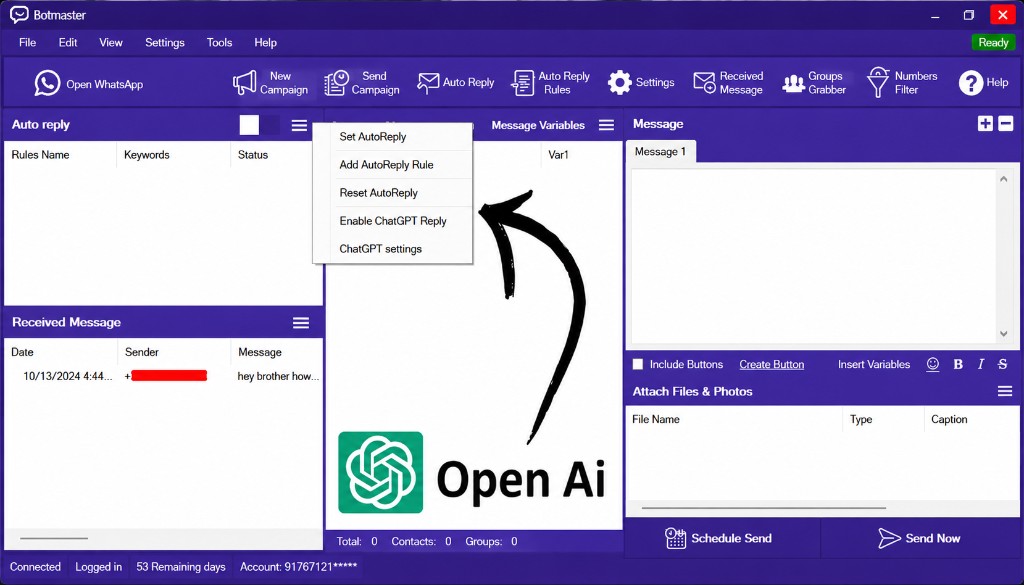Apply strikethrough formatting to message
This screenshot has height=585, width=1024.
1002,364
